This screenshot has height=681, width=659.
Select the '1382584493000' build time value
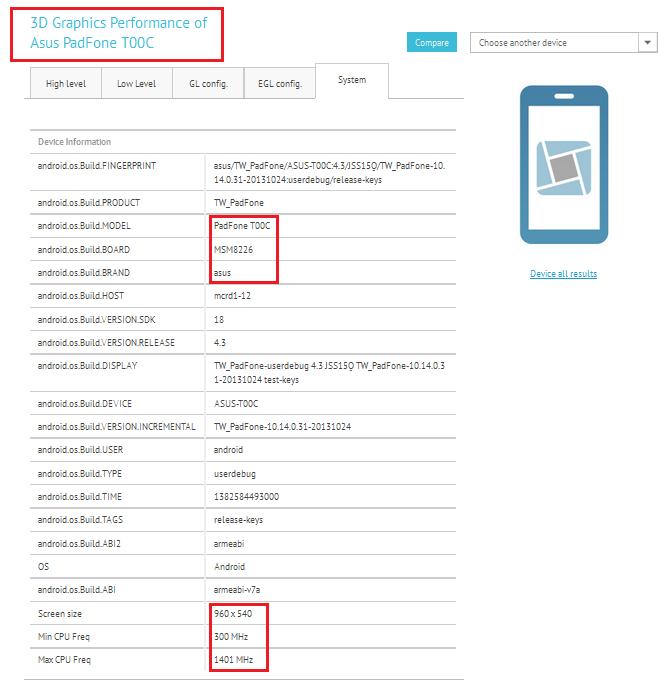(246, 496)
